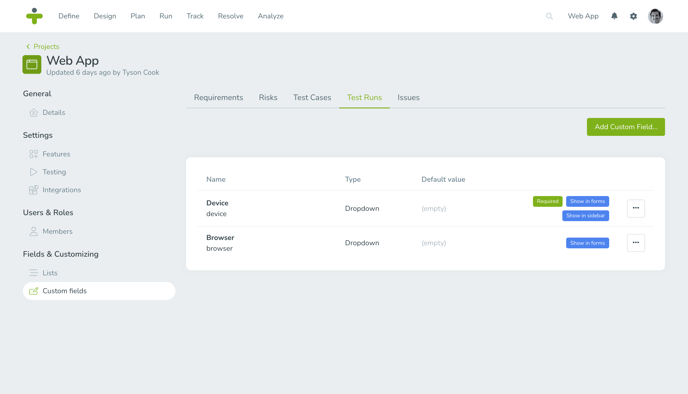Select Custom fields in the sidebar
This screenshot has width=688, height=394.
click(x=99, y=291)
